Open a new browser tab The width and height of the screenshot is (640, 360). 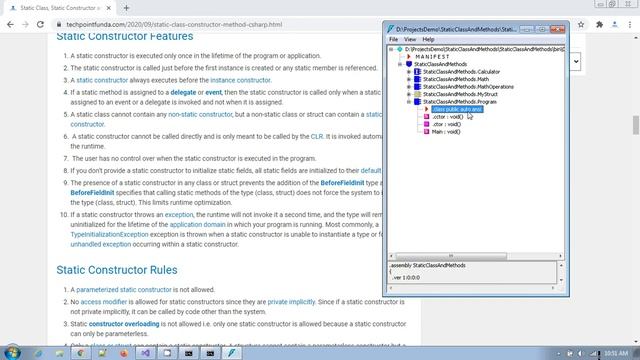click(x=126, y=8)
